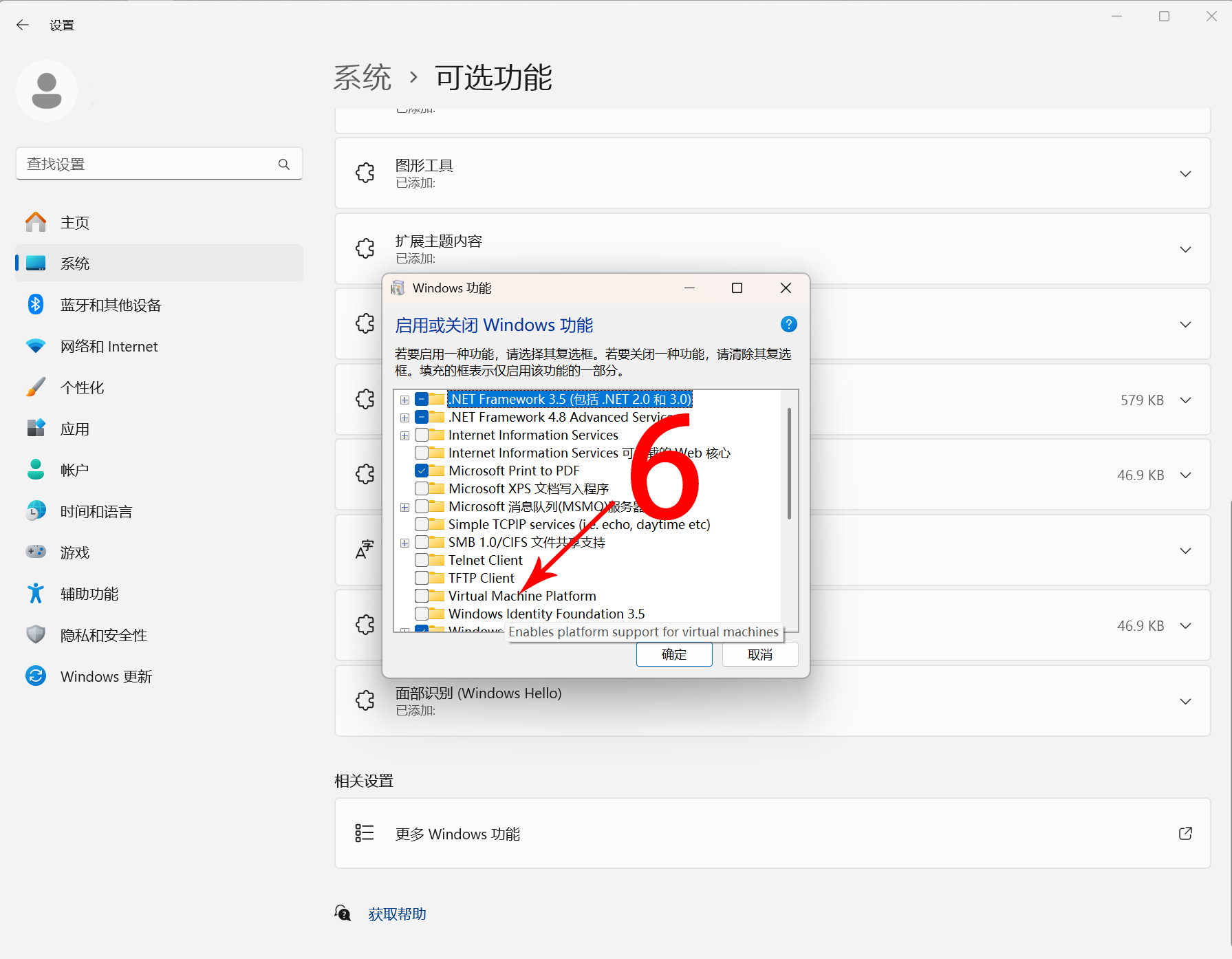Expand the 扩展主题内容 feature chevron
Image resolution: width=1232 pixels, height=959 pixels.
coord(1185,249)
